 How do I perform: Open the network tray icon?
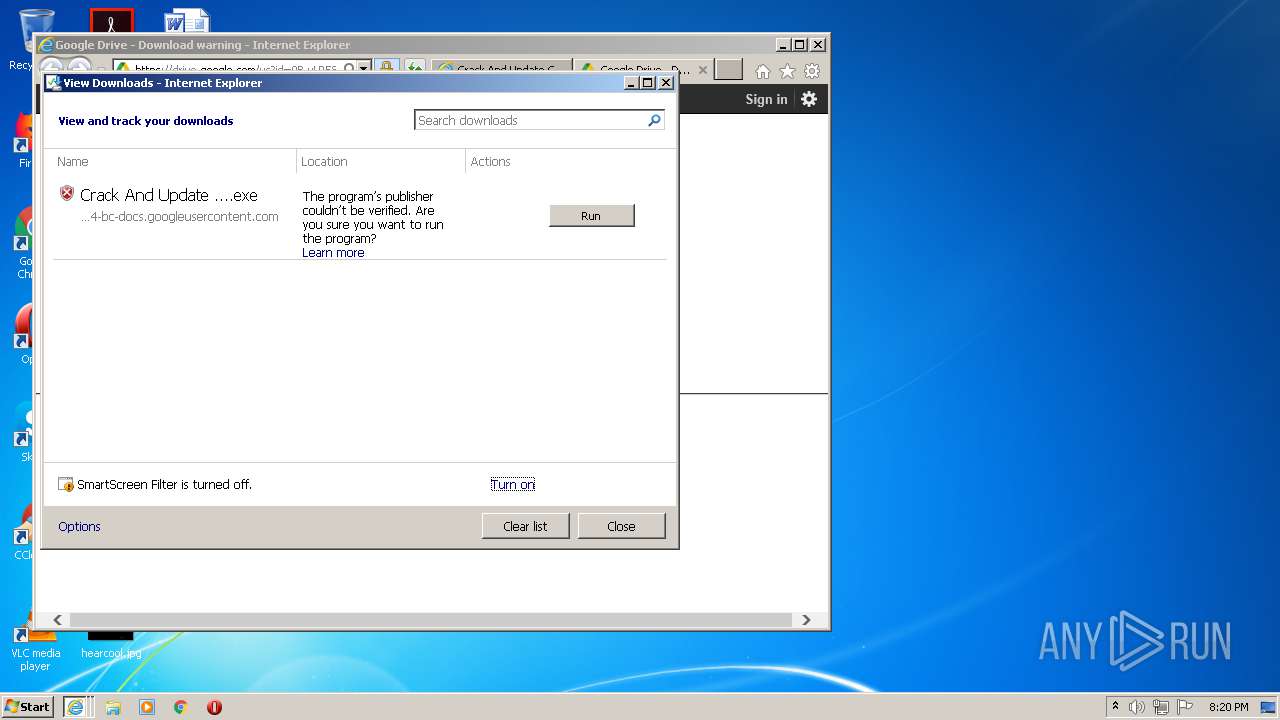1161,707
